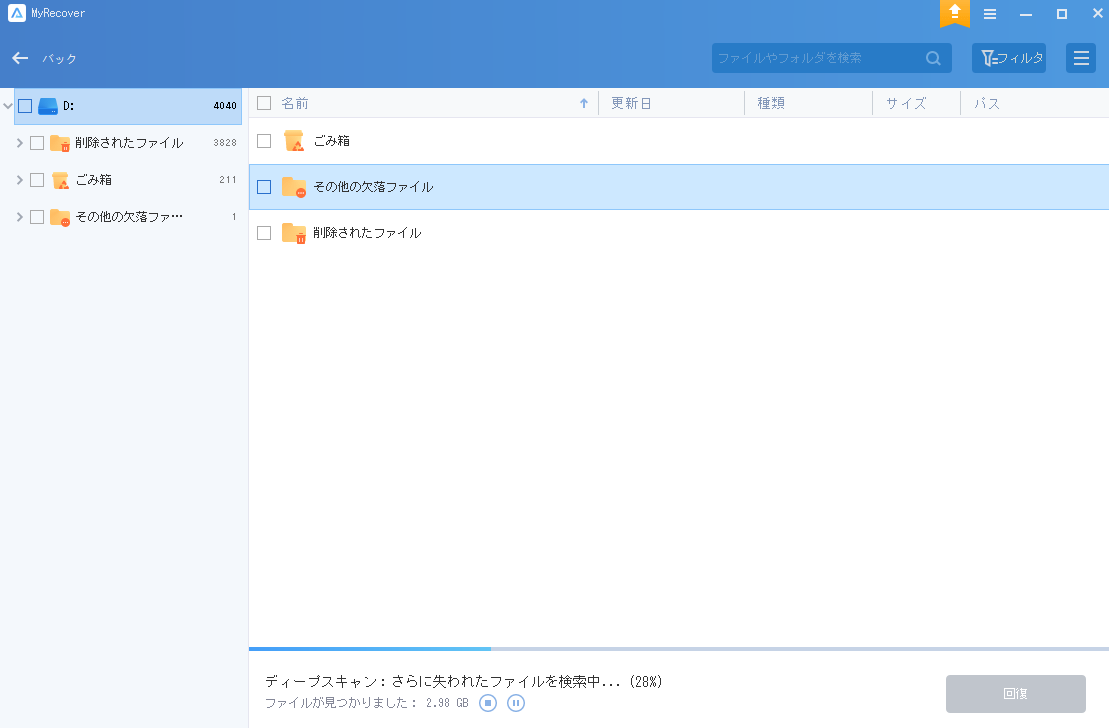
Task: Click the D: drive icon
Action: (x=47, y=106)
